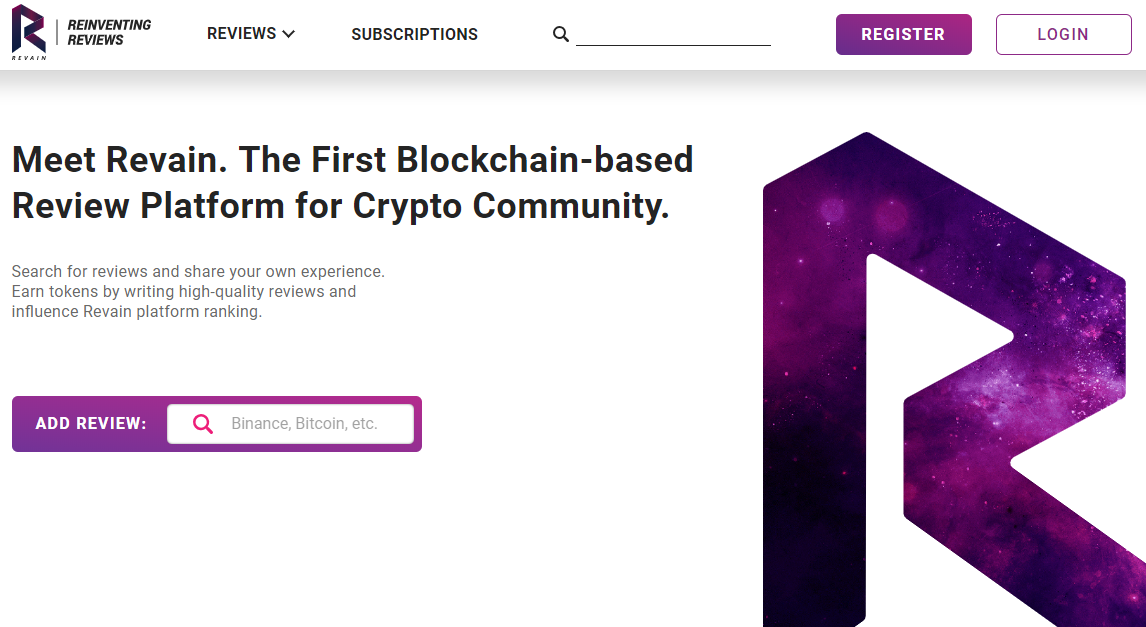
Task: Click the "ADD REVIEW:" label
Action: click(x=91, y=424)
